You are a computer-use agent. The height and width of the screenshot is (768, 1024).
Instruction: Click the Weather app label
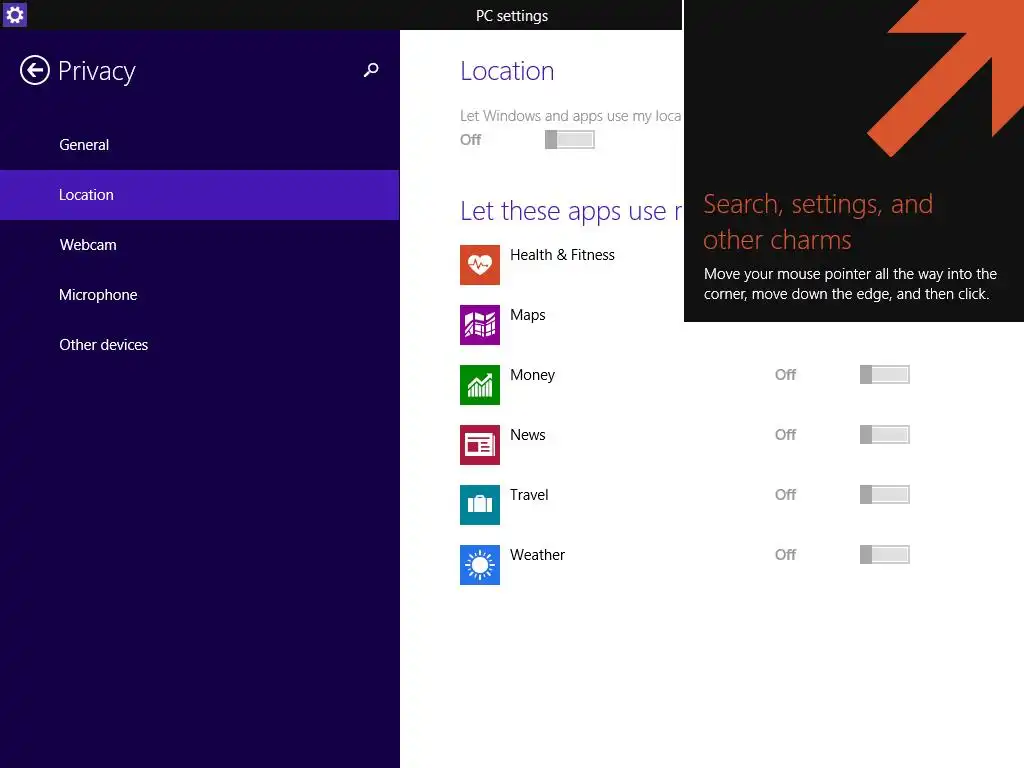(x=537, y=555)
